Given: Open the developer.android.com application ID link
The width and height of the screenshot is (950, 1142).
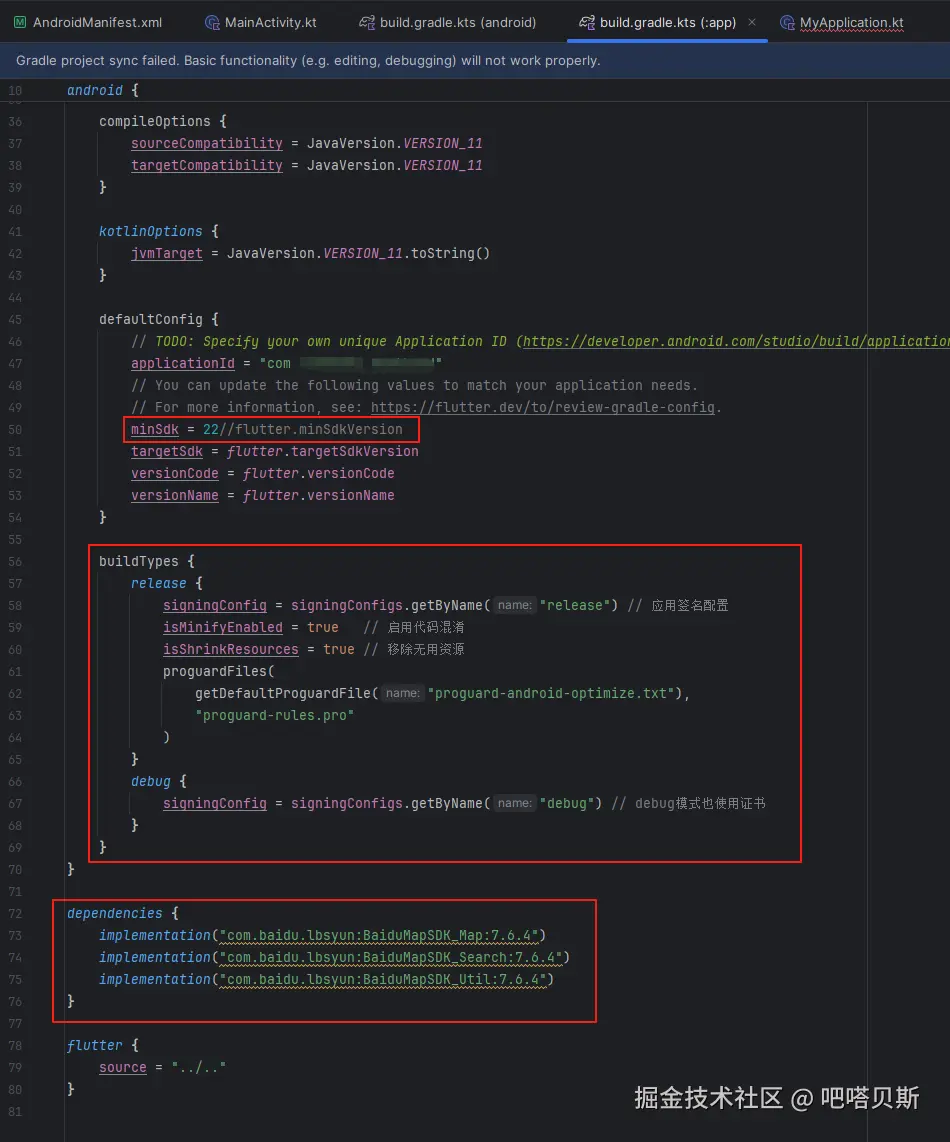Looking at the screenshot, I should coord(737,341).
